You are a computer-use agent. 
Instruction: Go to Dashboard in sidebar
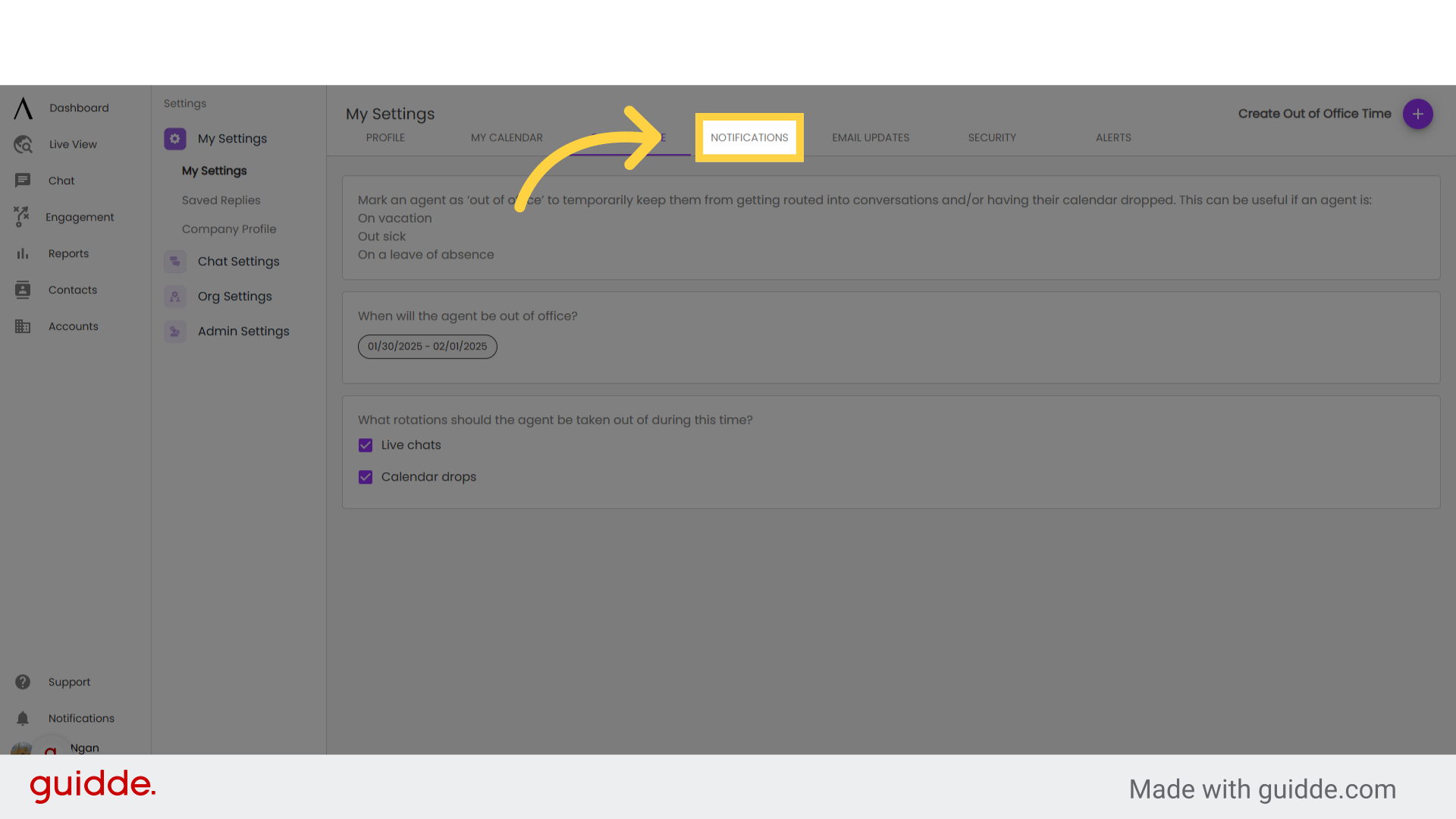pos(79,108)
